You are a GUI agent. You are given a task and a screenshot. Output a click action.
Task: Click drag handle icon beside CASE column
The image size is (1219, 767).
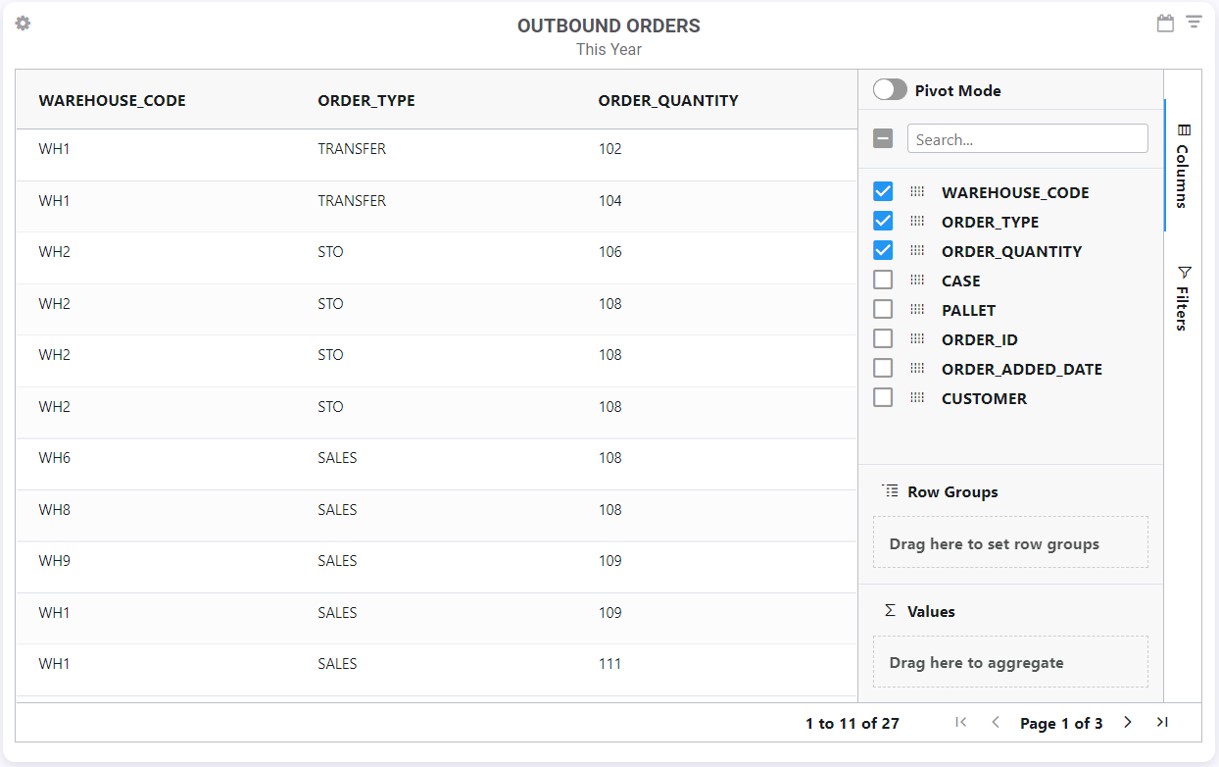click(917, 280)
